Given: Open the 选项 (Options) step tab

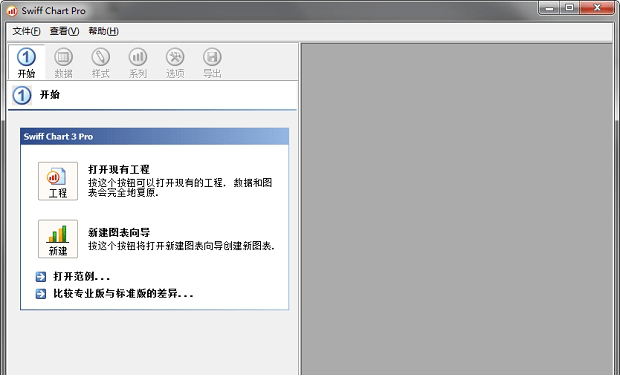Looking at the screenshot, I should [175, 62].
